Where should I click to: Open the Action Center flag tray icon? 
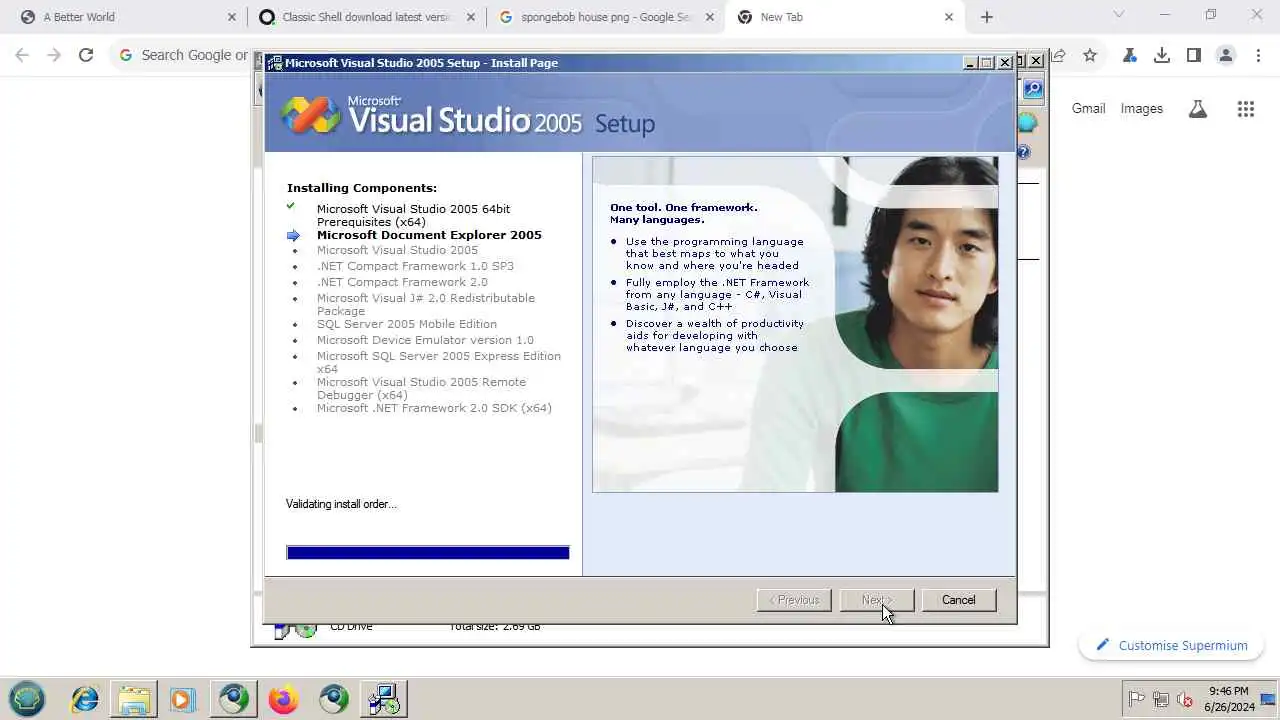1136,699
